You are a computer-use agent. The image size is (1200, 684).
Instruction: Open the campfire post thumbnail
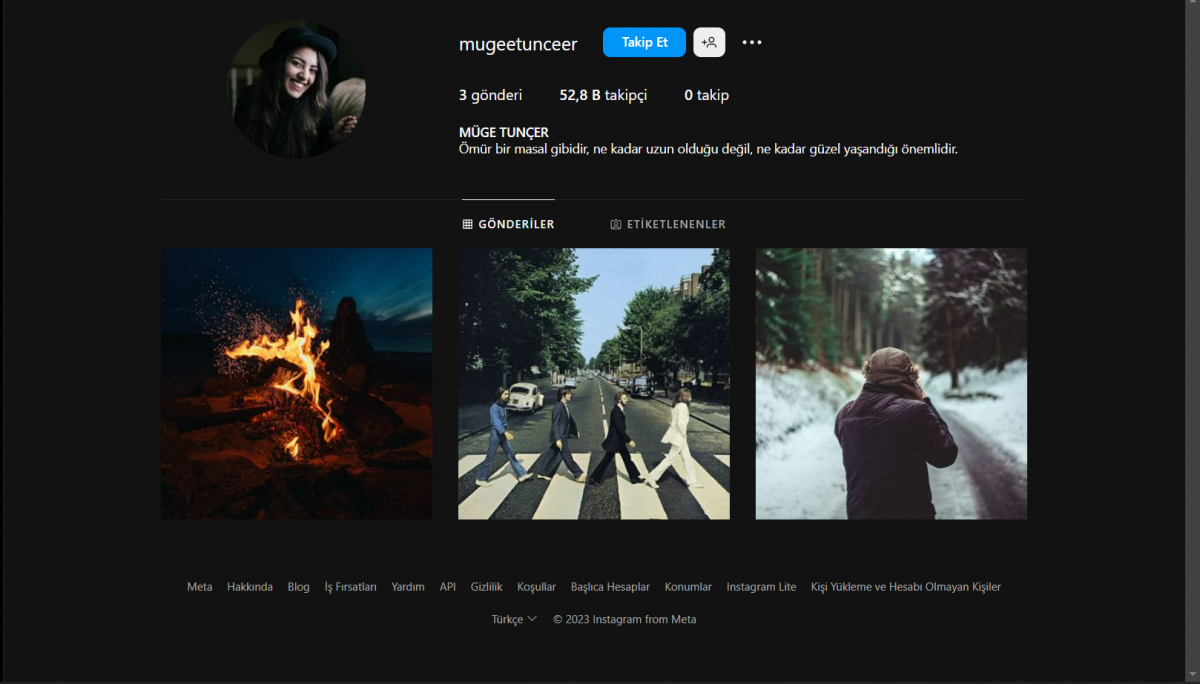pos(297,384)
